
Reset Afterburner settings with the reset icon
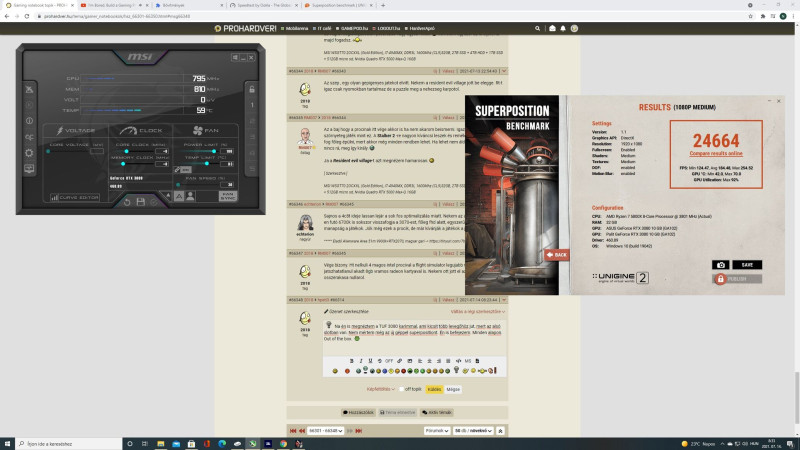point(127,202)
